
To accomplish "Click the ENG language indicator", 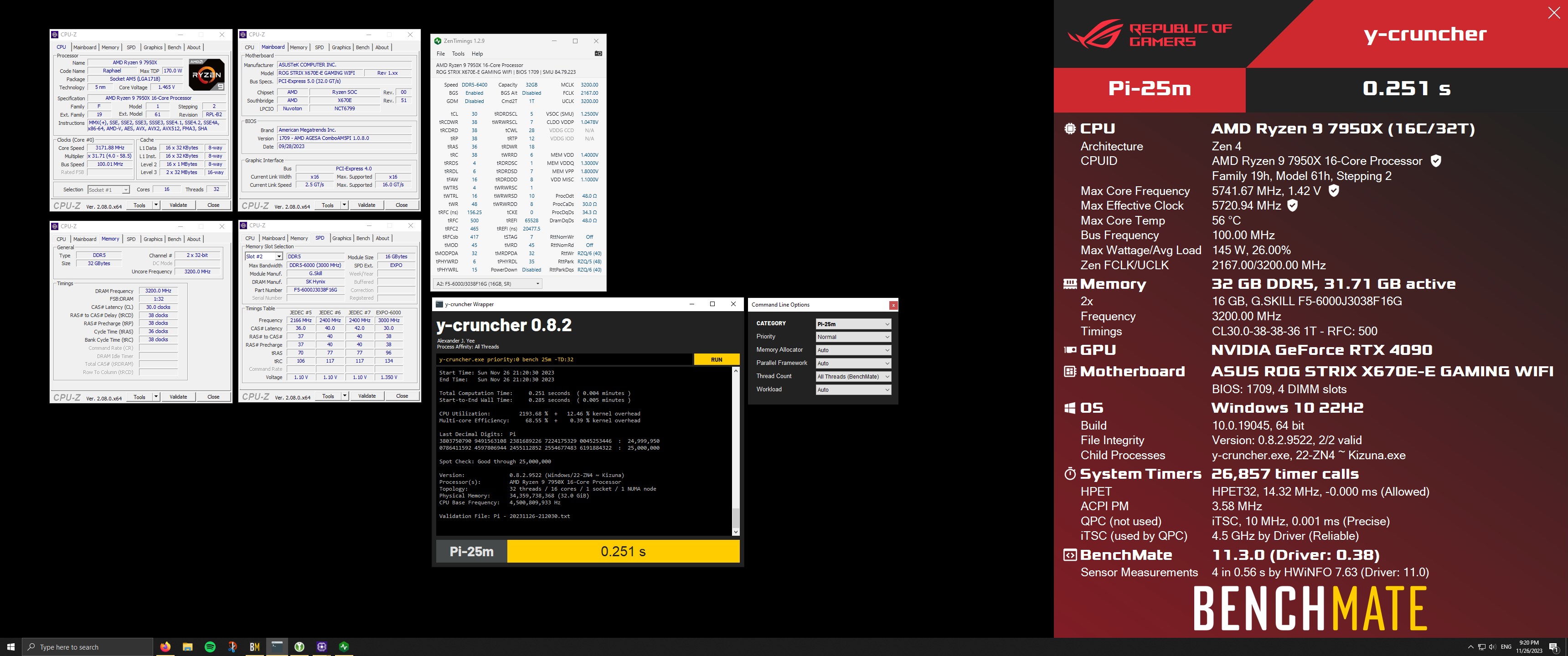I will pos(1506,647).
